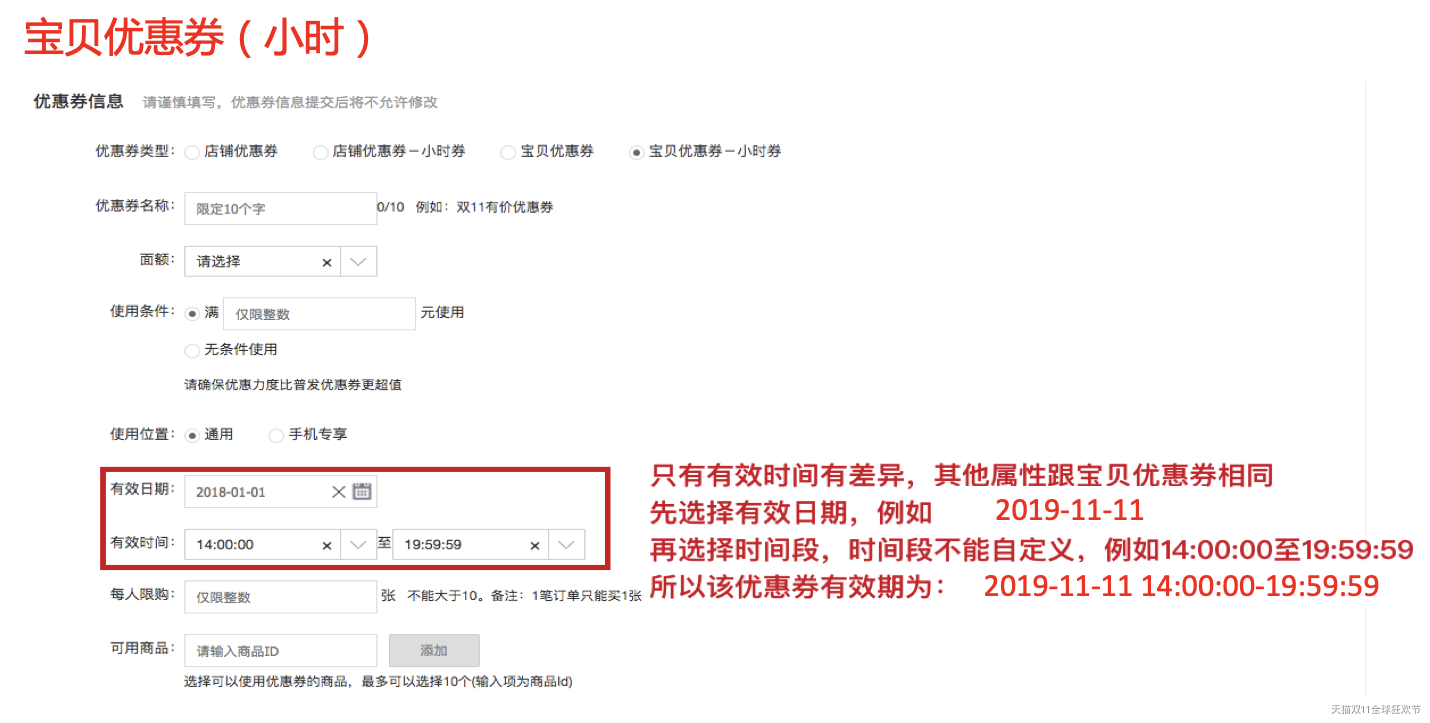Click the 添加 button
The width and height of the screenshot is (1430, 723).
pyautogui.click(x=434, y=651)
